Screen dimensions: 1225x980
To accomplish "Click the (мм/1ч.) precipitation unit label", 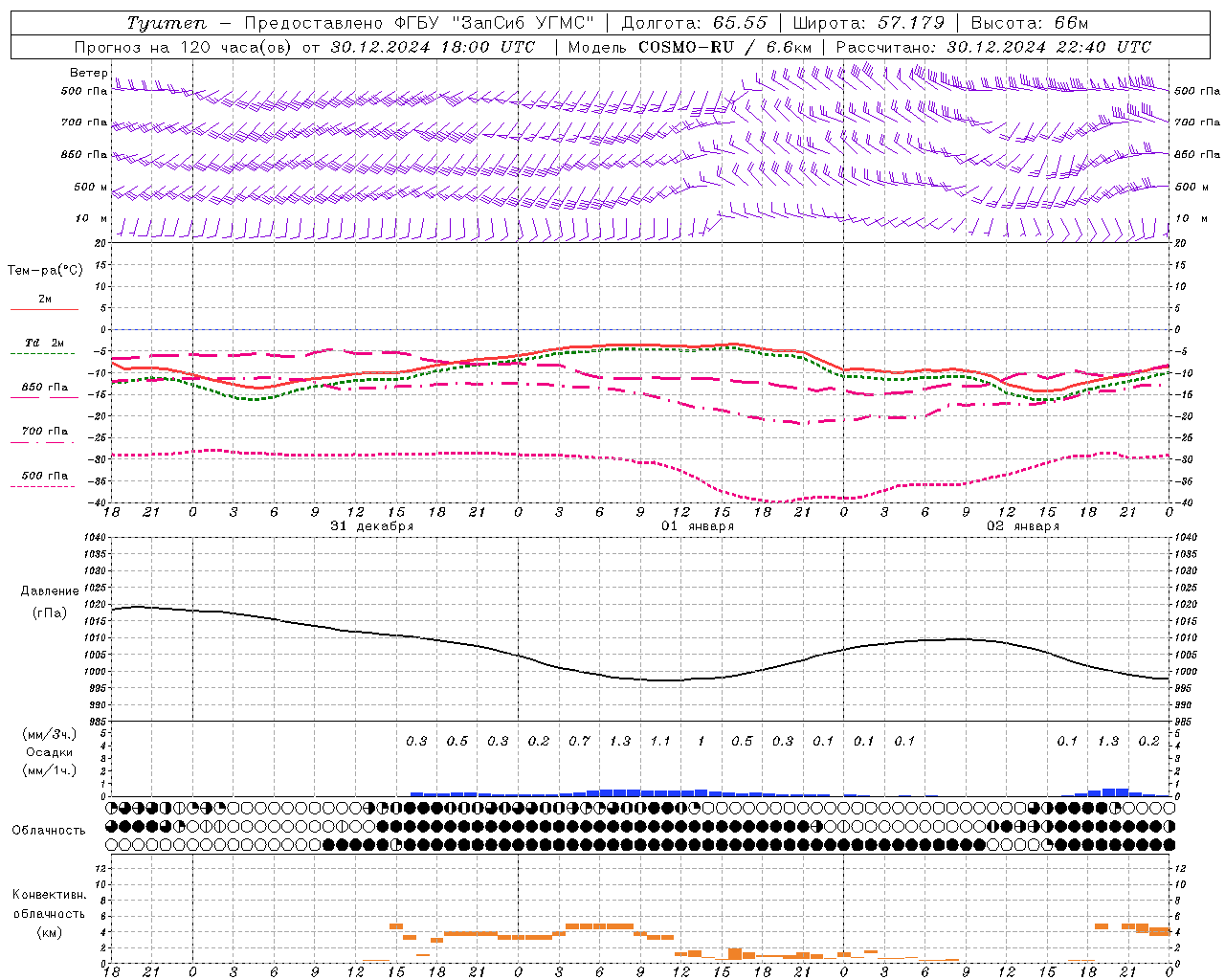I will pos(50,770).
